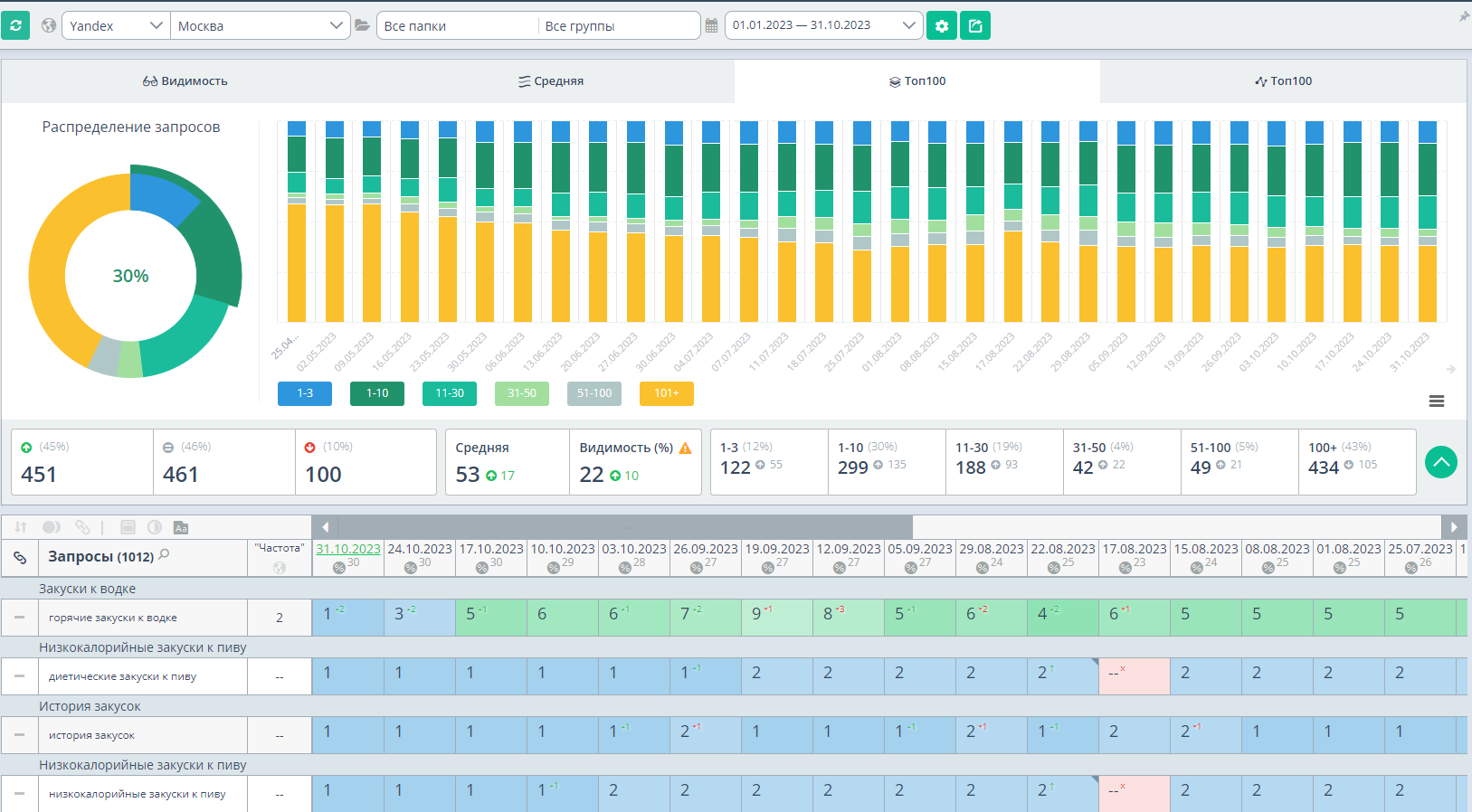Click the globe icon beside Yandex
Viewport: 1472px width, 812px height.
49,25
